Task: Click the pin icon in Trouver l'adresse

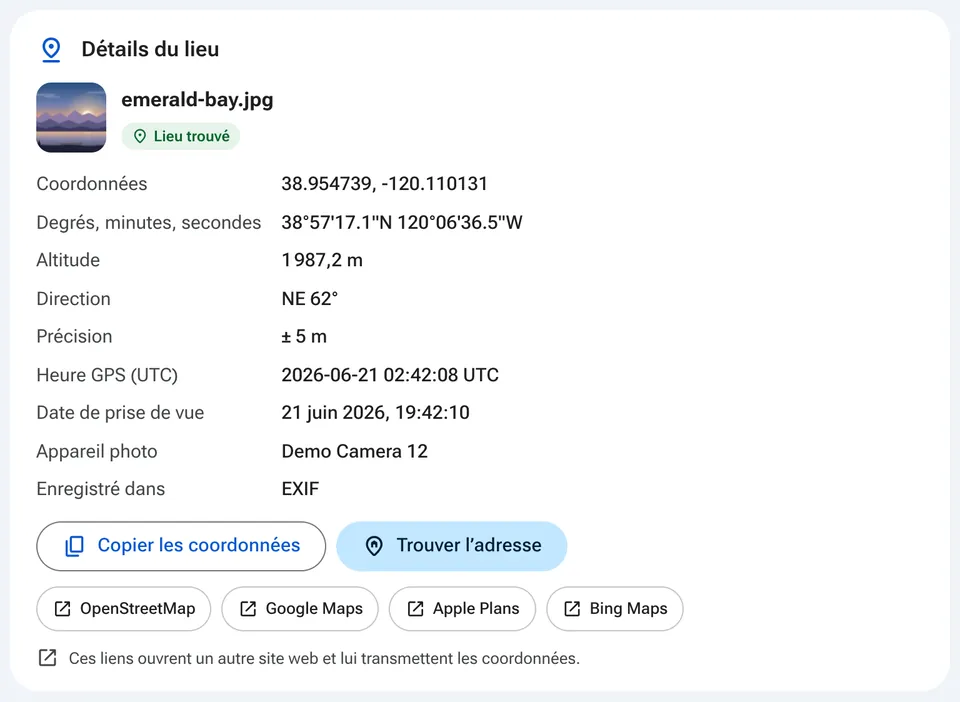Action: click(374, 546)
